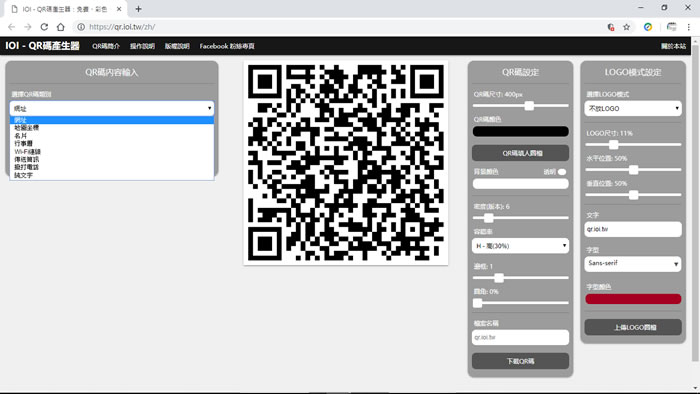Open the error correction dropdown H (30%)
Image resolution: width=700 pixels, height=394 pixels.
(x=520, y=246)
